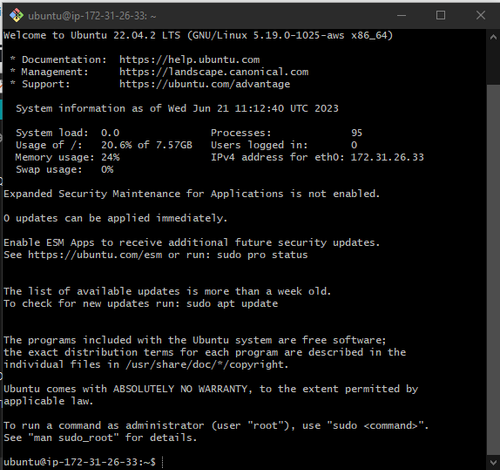This screenshot has height=470, width=500.
Task: Click the shell prompt ubuntu@ip-172-31-26-33:~$
Action: coord(79,462)
